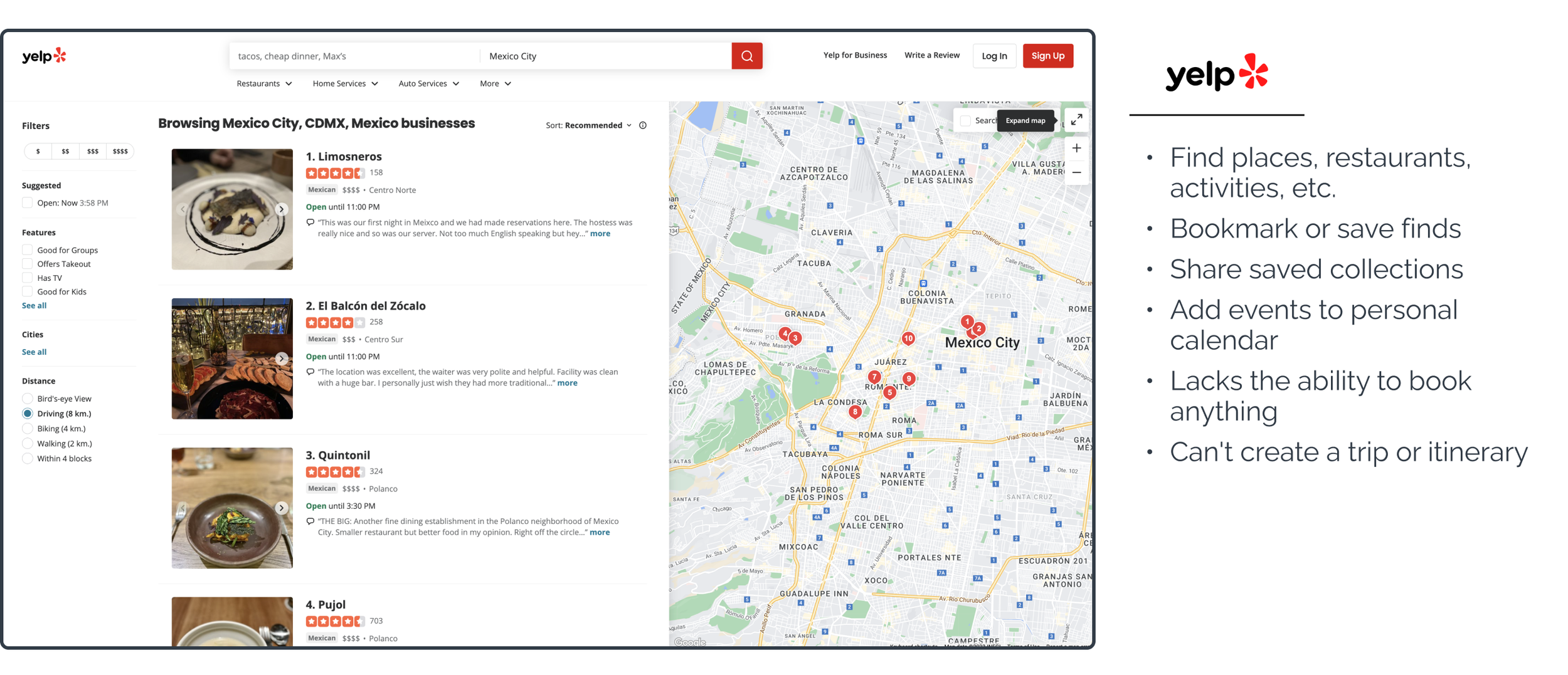
Task: Open Yelp for Business link
Action: click(x=855, y=55)
